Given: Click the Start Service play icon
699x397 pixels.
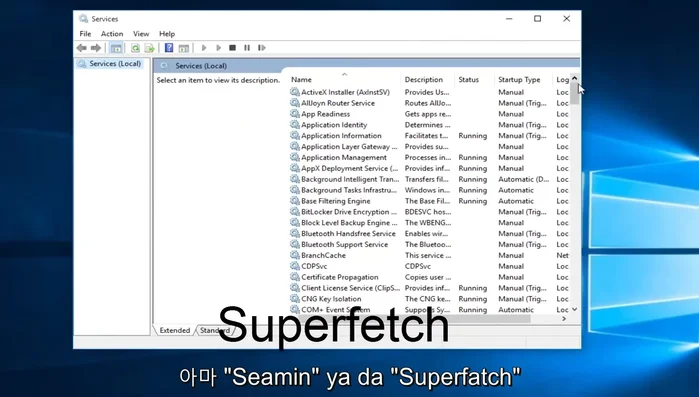Looking at the screenshot, I should pos(204,48).
